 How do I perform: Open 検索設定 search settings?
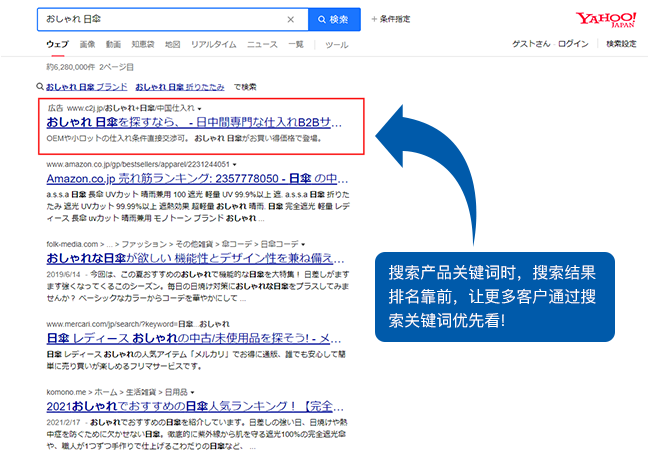pyautogui.click(x=621, y=45)
